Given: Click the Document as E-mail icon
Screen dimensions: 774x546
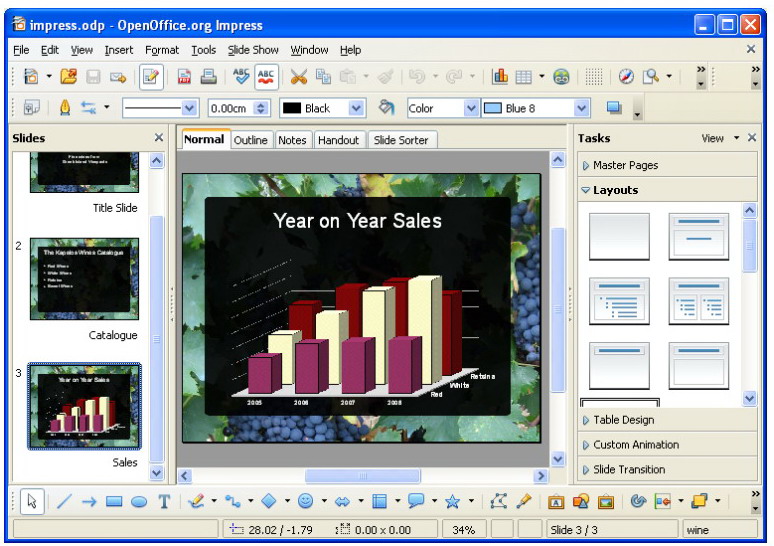Looking at the screenshot, I should pyautogui.click(x=118, y=77).
